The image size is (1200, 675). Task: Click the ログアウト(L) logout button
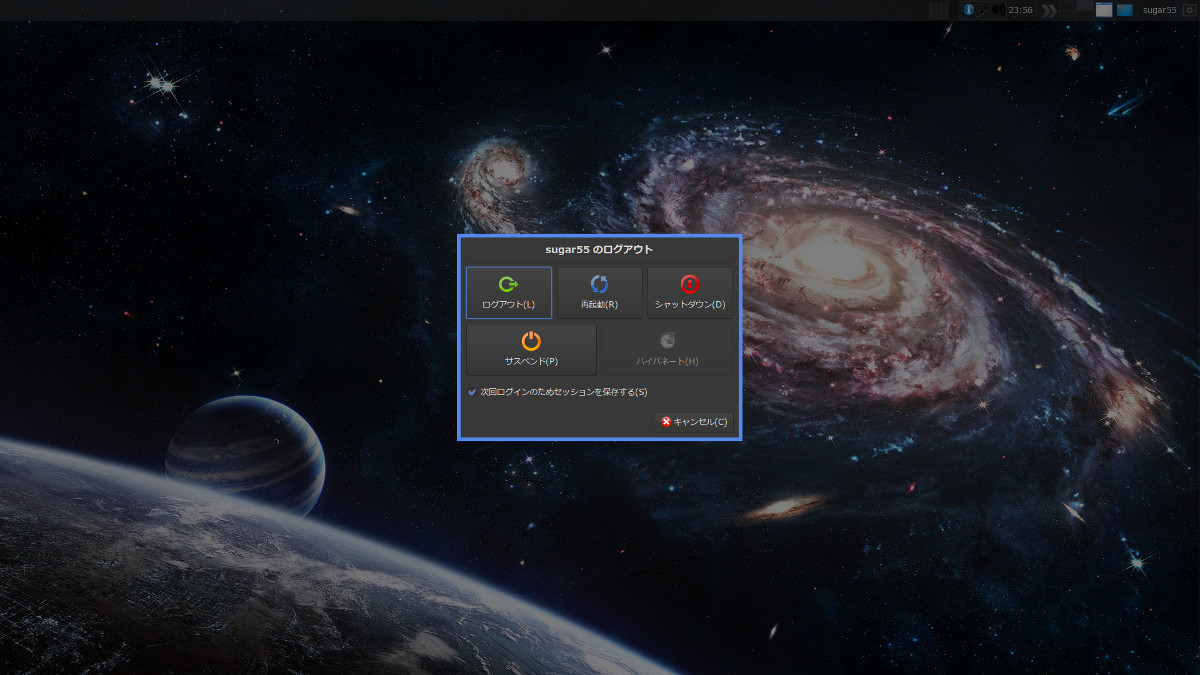(x=508, y=292)
